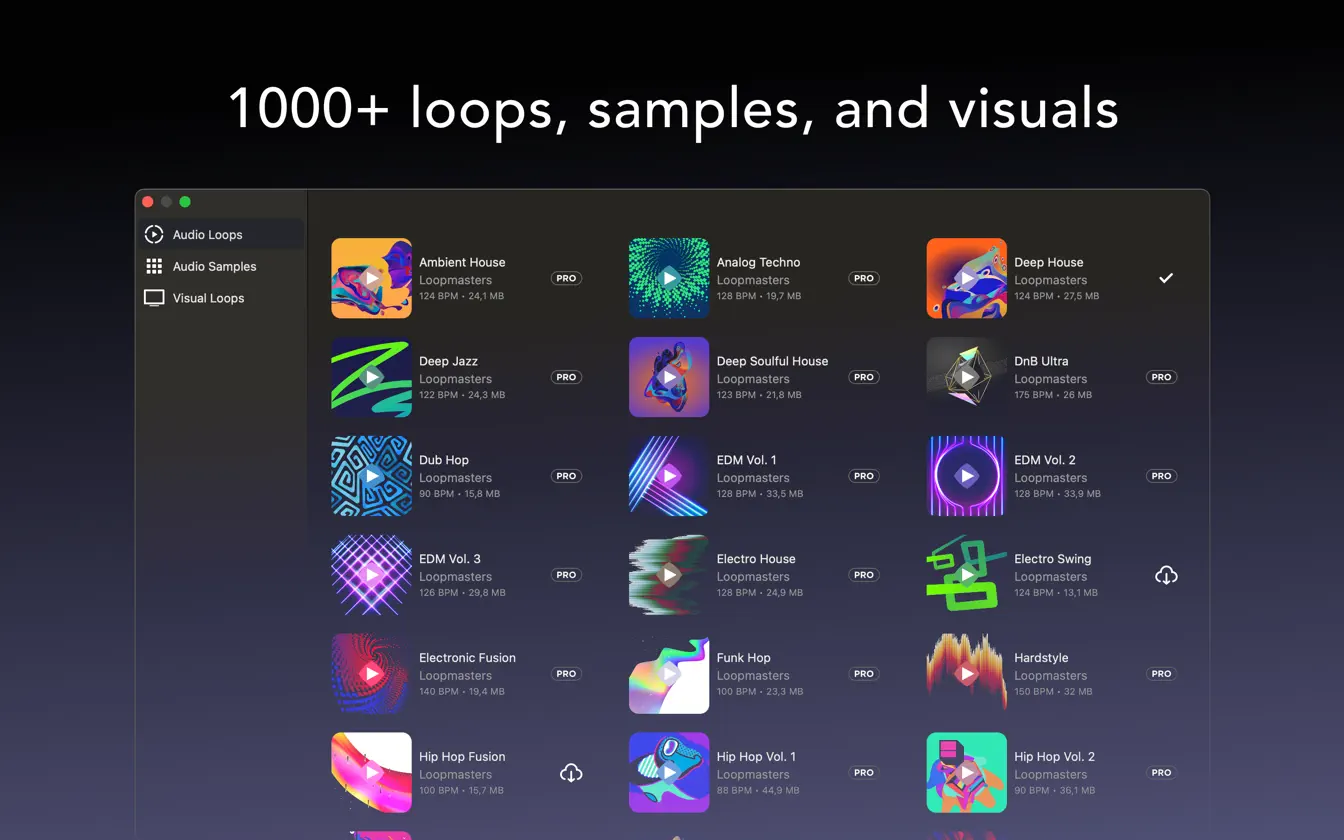Viewport: 1344px width, 840px height.
Task: Unlock Deep Jazz via its PRO badge
Action: click(566, 377)
